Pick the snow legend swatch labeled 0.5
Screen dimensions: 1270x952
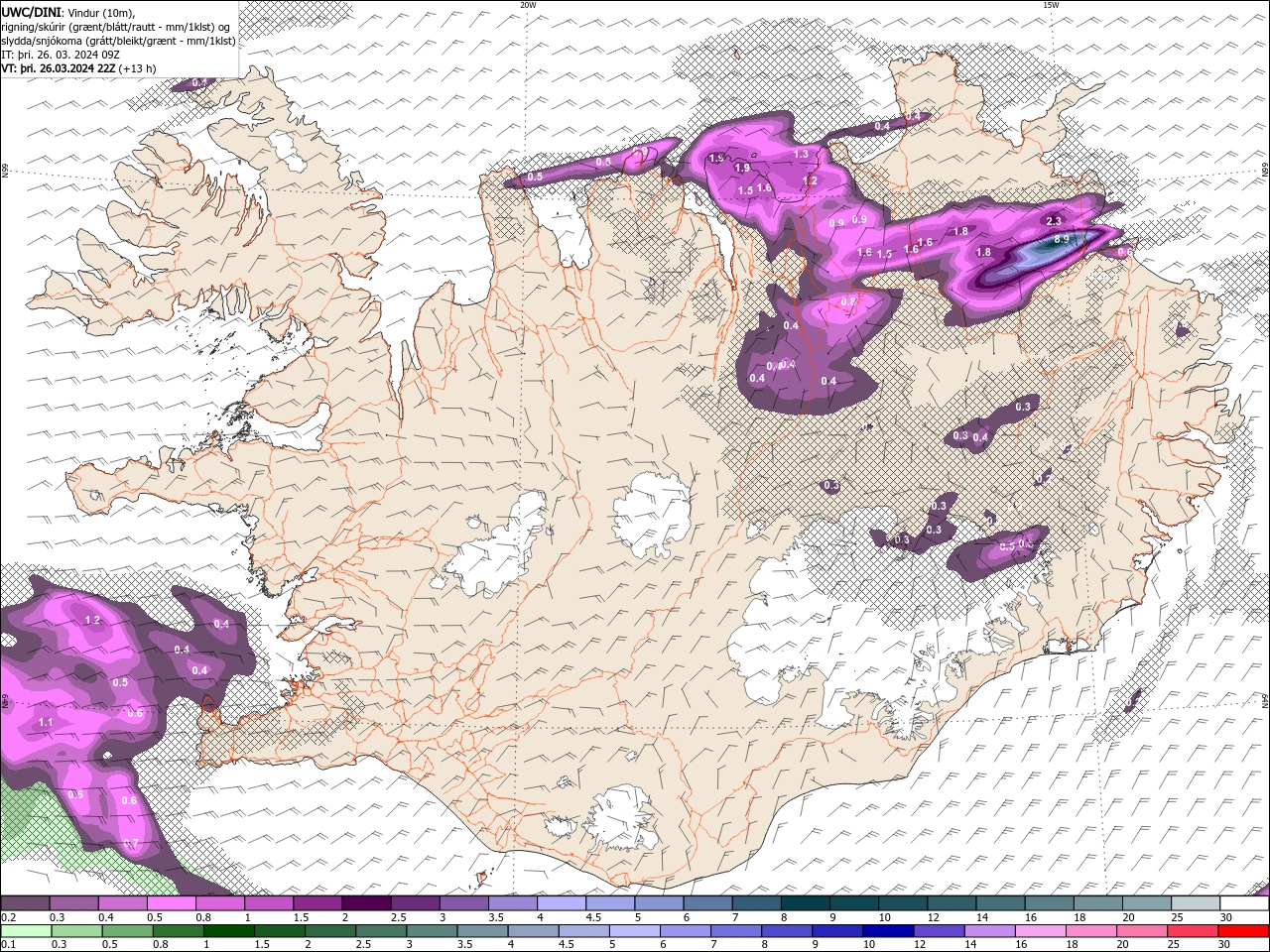pos(172,903)
